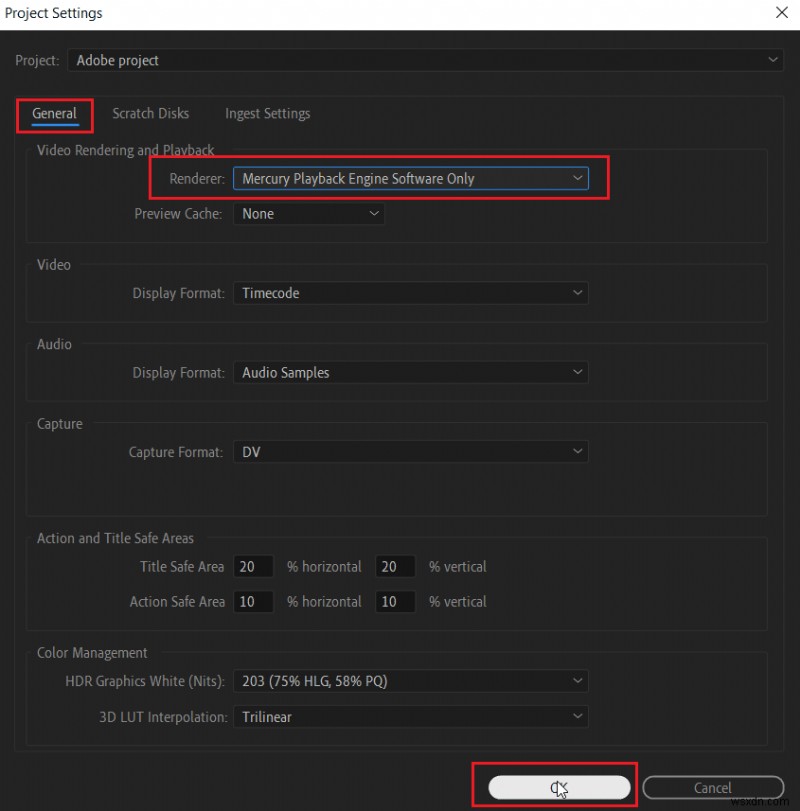Select the General tab
Viewport: 800px width, 811px height.
click(x=54, y=113)
